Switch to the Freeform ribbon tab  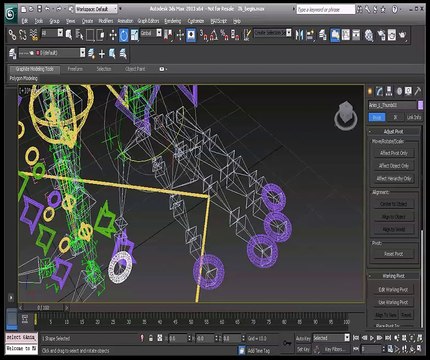tap(75, 69)
